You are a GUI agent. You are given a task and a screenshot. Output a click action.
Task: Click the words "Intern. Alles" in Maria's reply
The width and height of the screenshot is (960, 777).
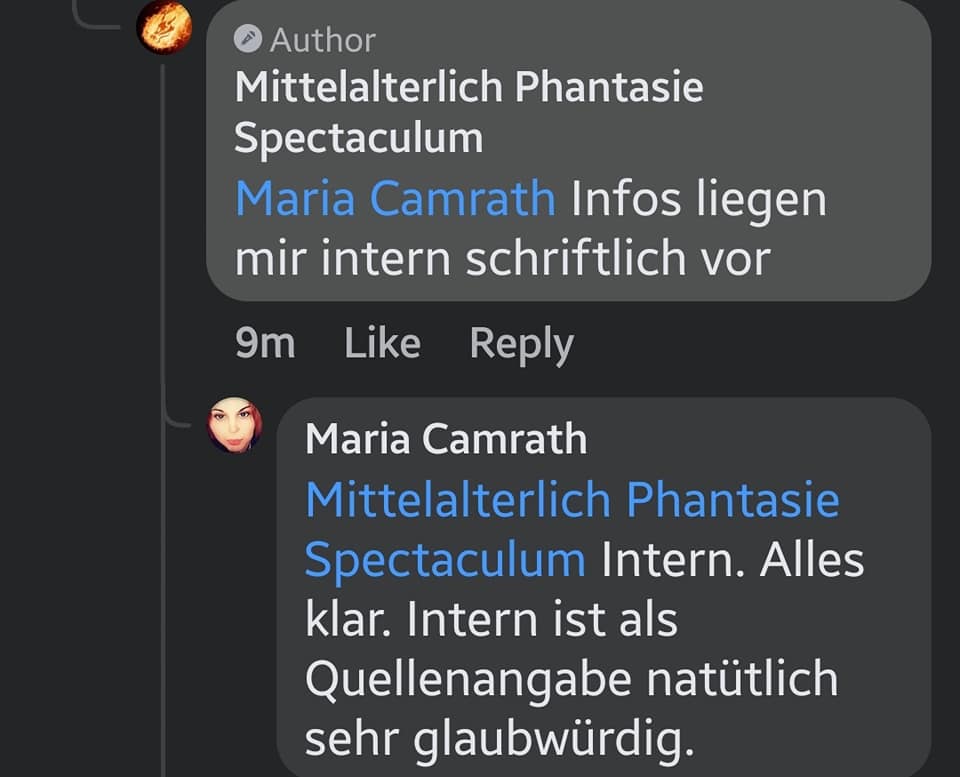click(x=732, y=558)
